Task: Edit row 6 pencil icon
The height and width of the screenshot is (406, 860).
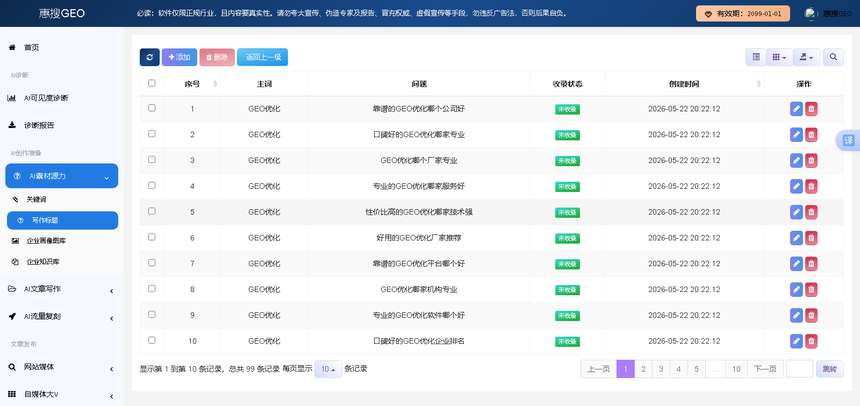Action: 796,238
